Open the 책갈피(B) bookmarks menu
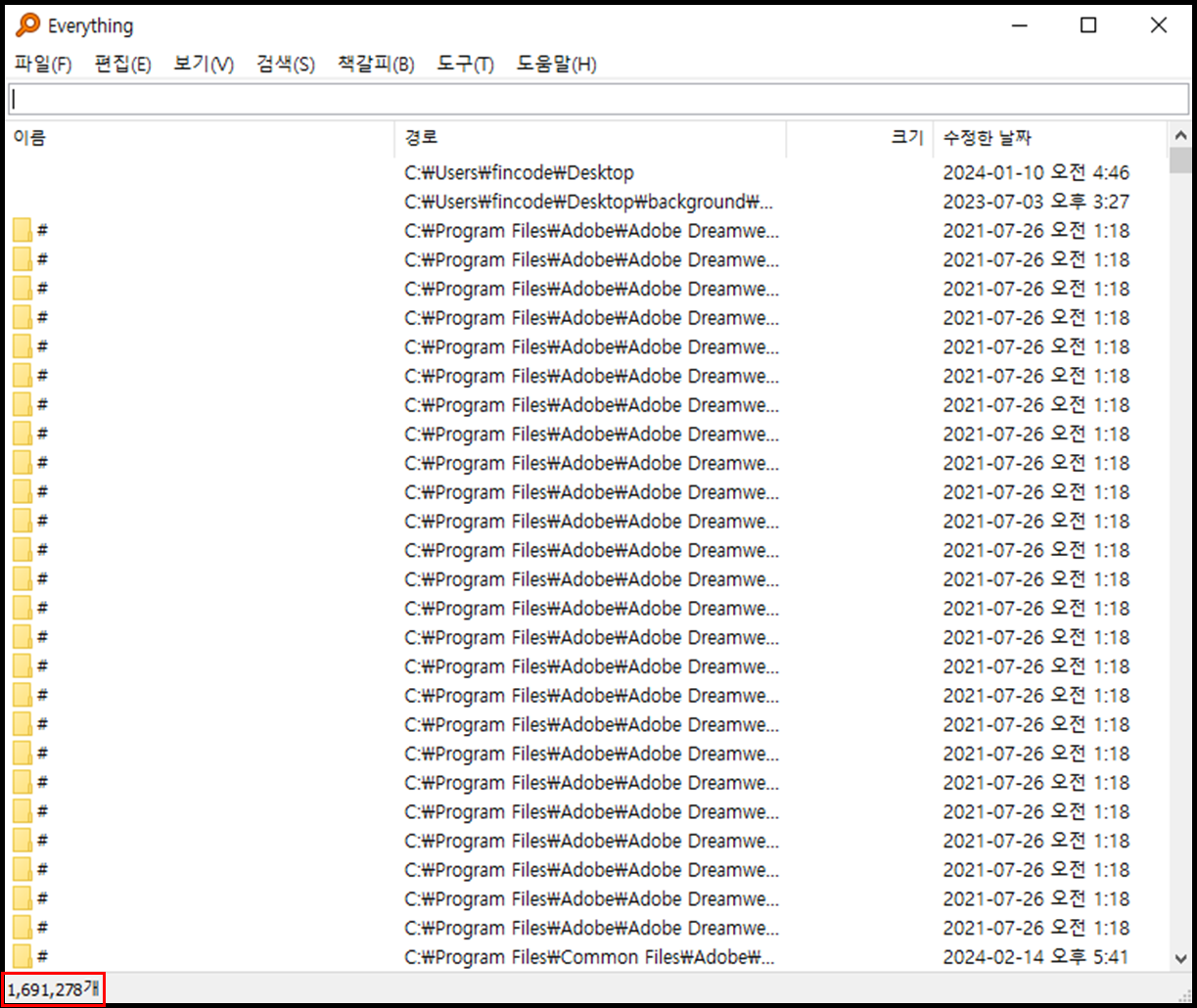Screen dimensions: 1197x1008 pyautogui.click(x=376, y=65)
